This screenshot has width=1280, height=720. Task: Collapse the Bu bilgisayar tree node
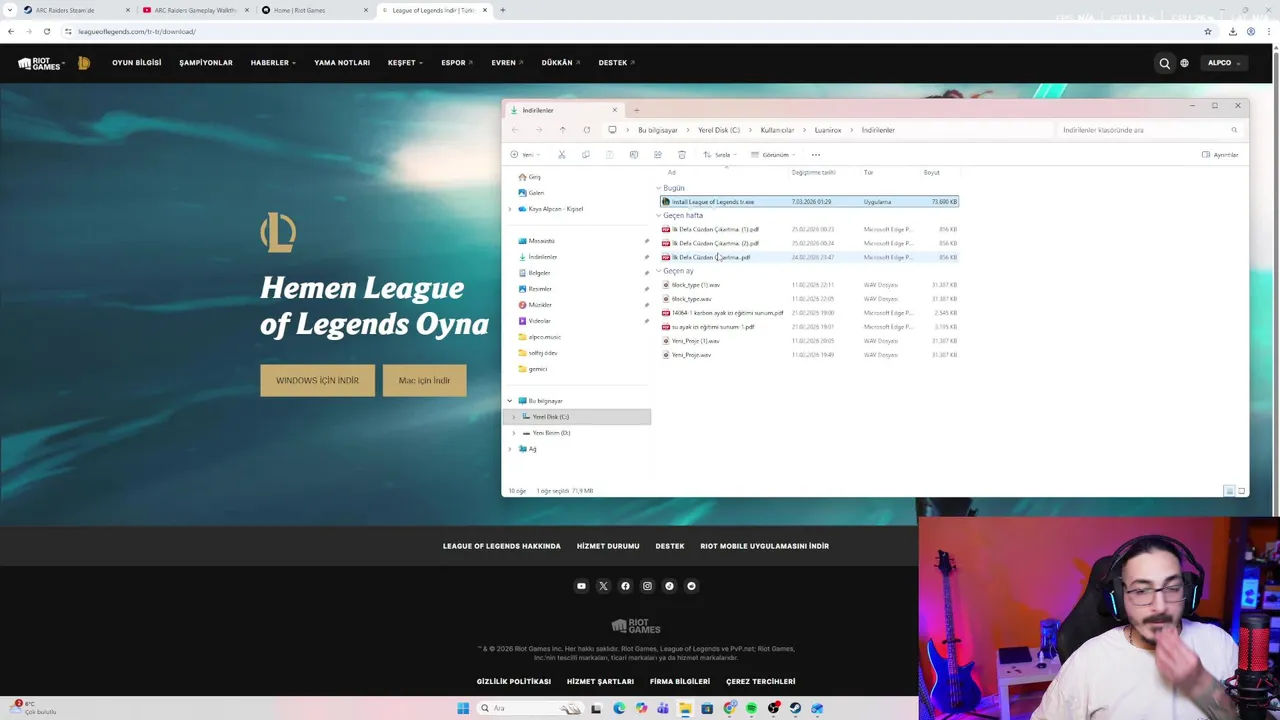click(510, 401)
